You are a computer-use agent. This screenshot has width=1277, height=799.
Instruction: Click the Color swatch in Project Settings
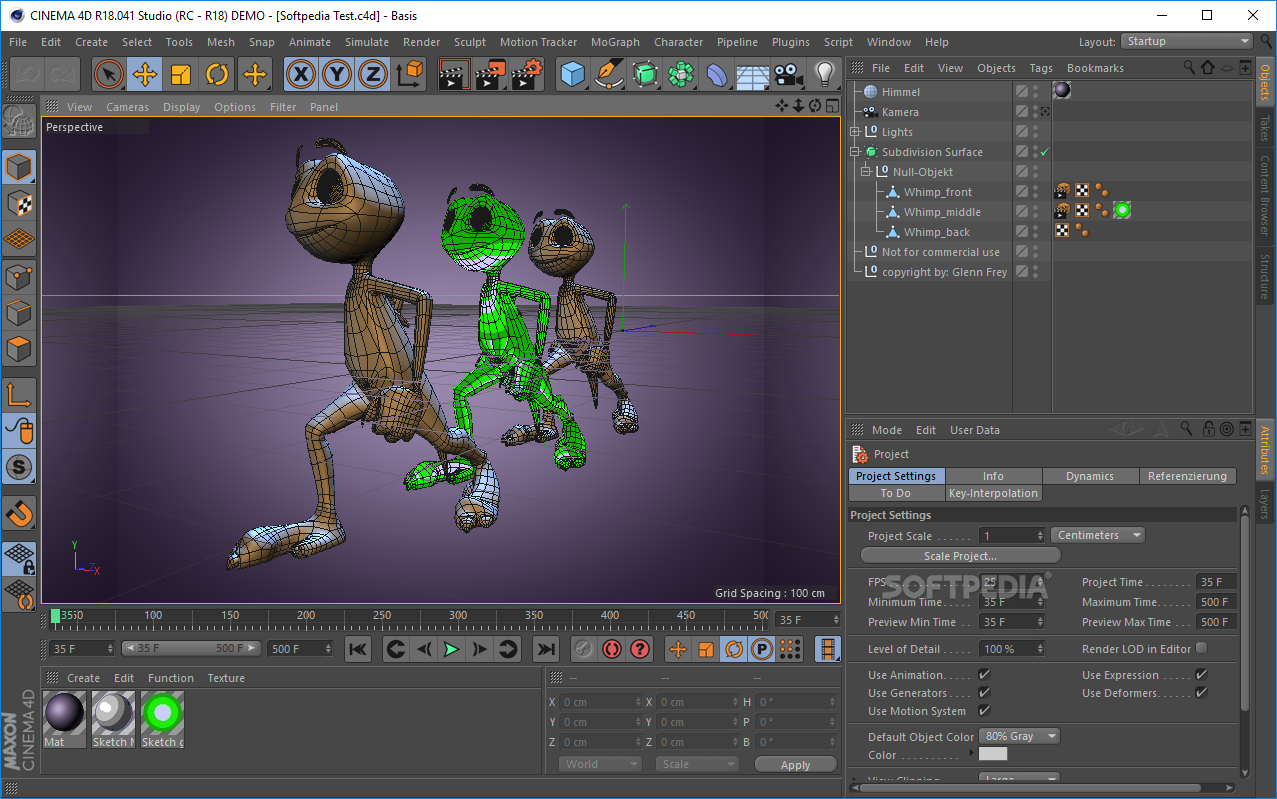tap(992, 754)
